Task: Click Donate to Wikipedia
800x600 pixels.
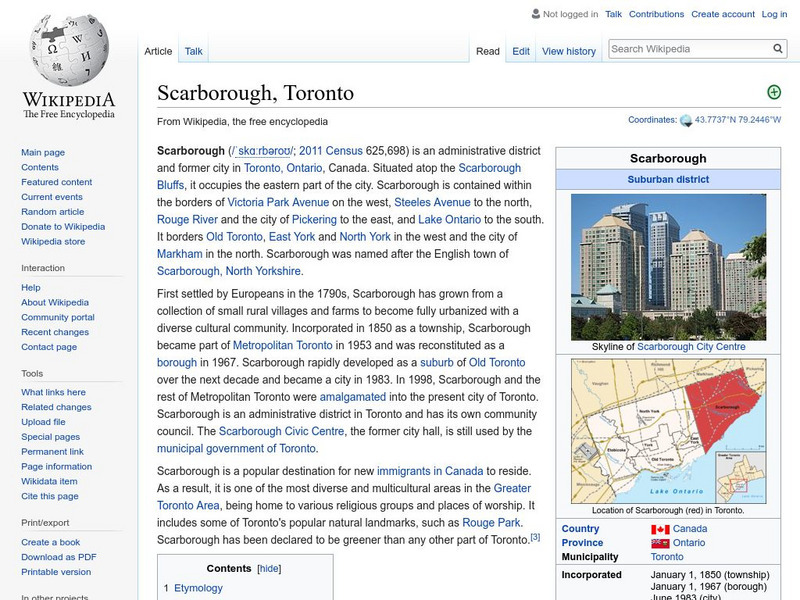Action: (x=63, y=227)
